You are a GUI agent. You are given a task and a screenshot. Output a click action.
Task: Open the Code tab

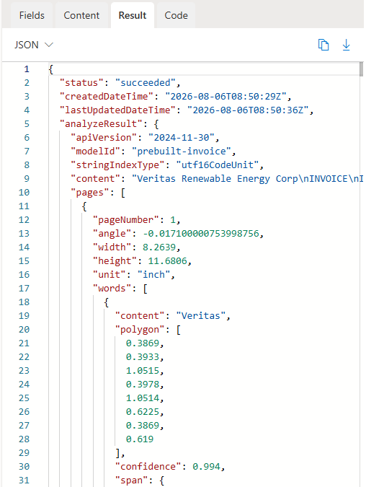(176, 15)
